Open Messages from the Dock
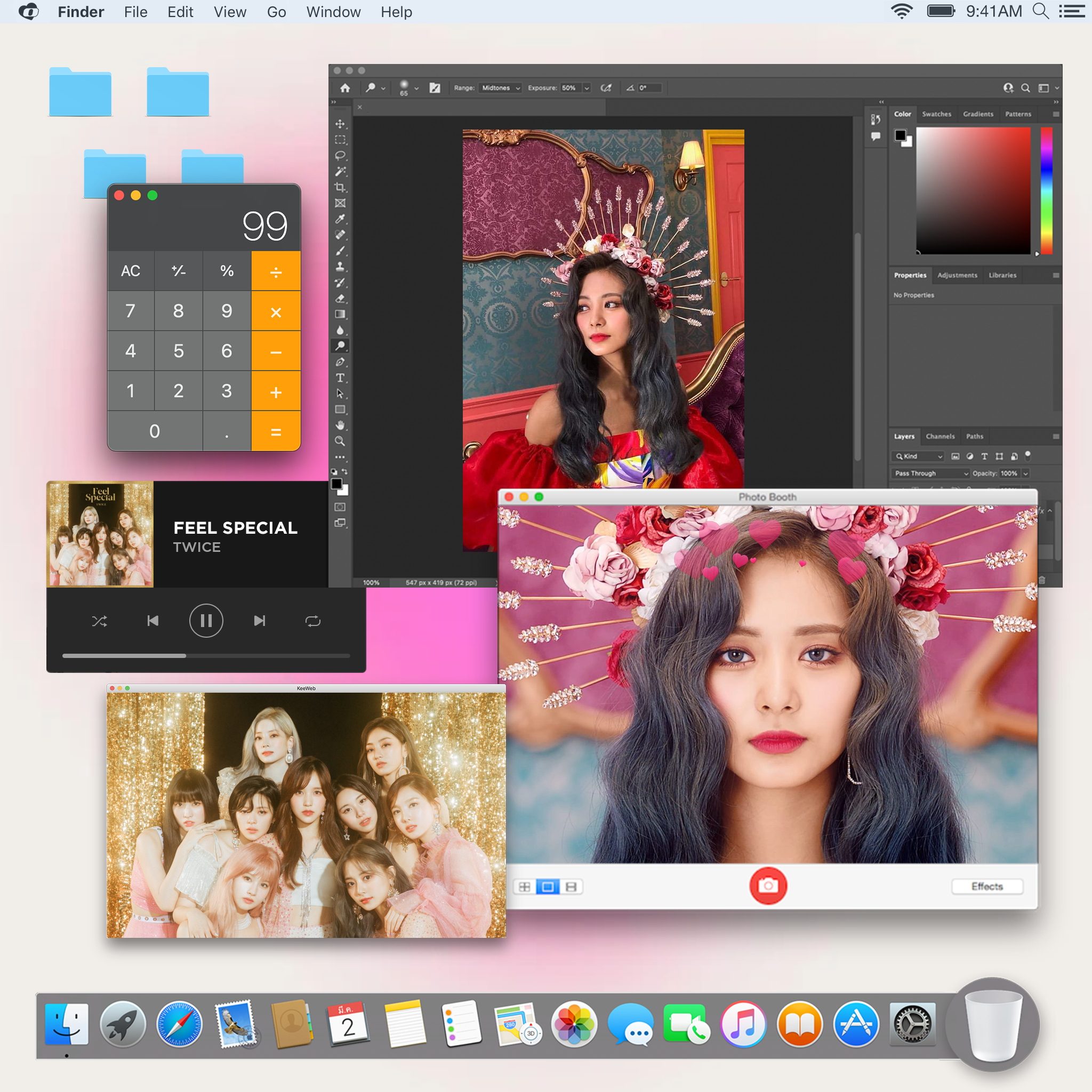 tap(631, 1024)
